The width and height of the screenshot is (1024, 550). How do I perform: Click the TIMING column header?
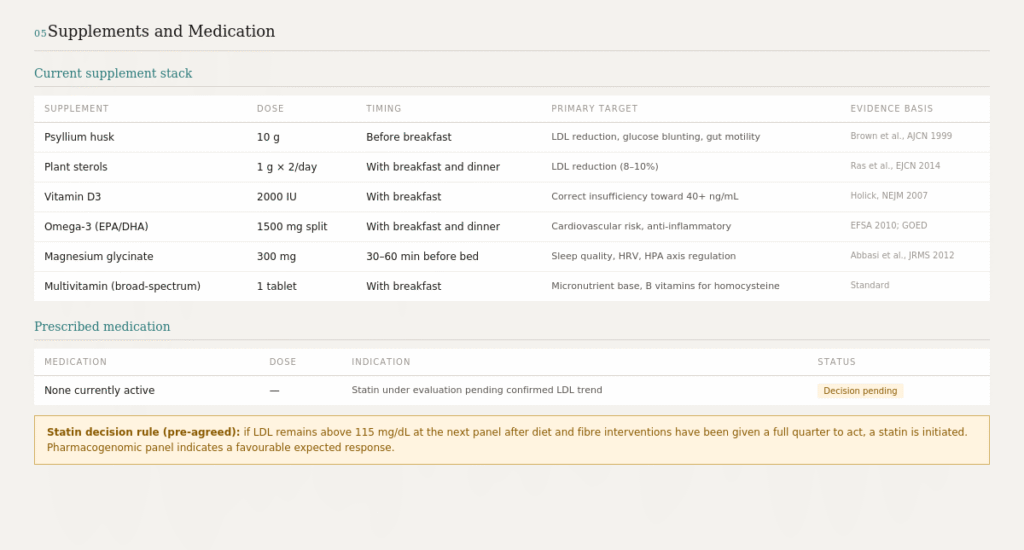click(383, 108)
